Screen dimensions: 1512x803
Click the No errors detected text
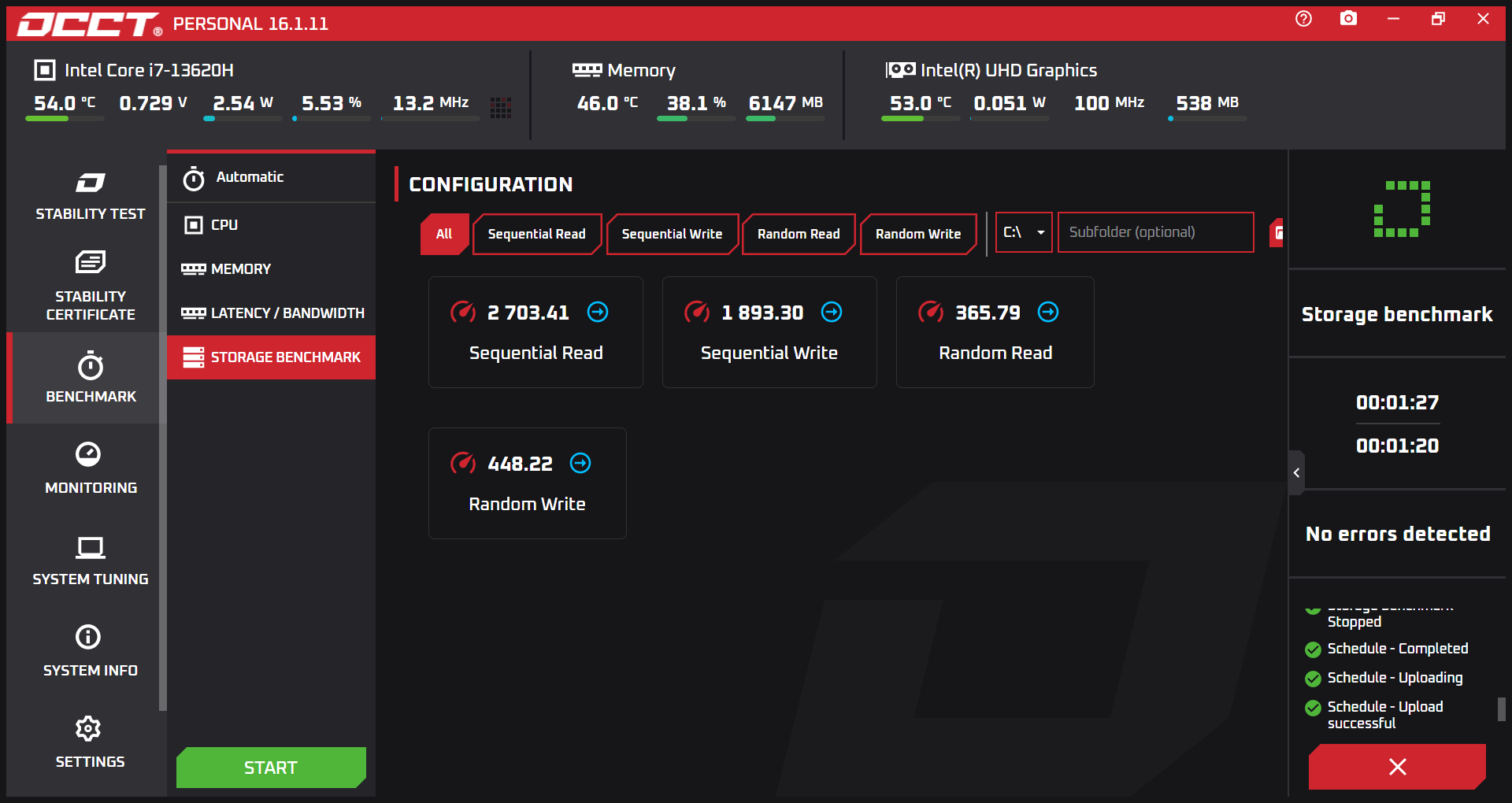click(x=1398, y=535)
